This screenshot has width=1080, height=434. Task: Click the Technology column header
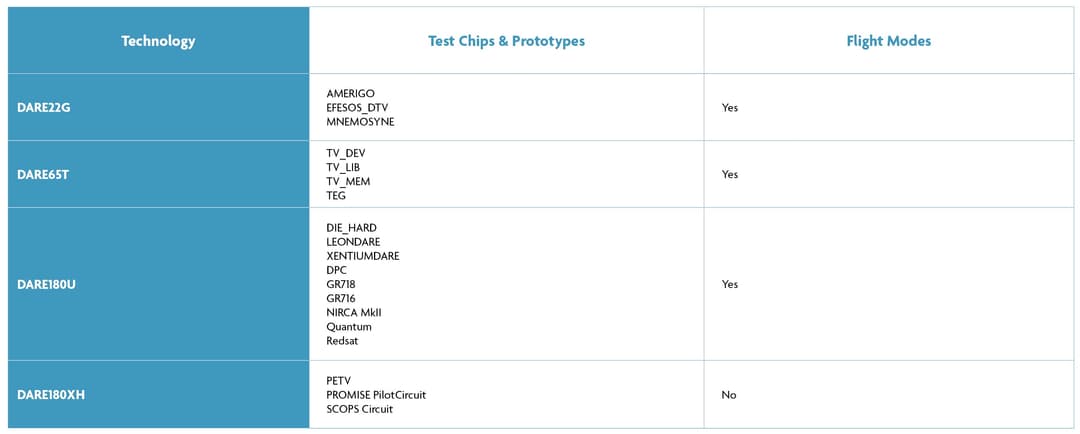(158, 41)
